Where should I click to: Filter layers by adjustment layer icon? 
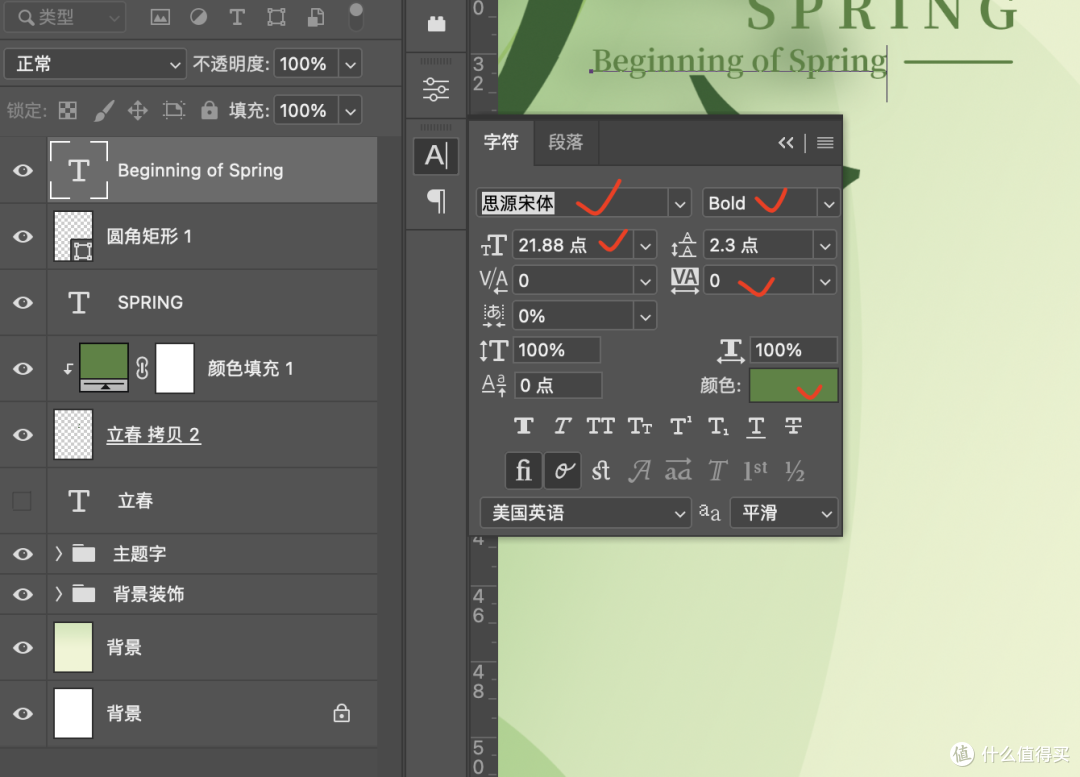tap(198, 17)
